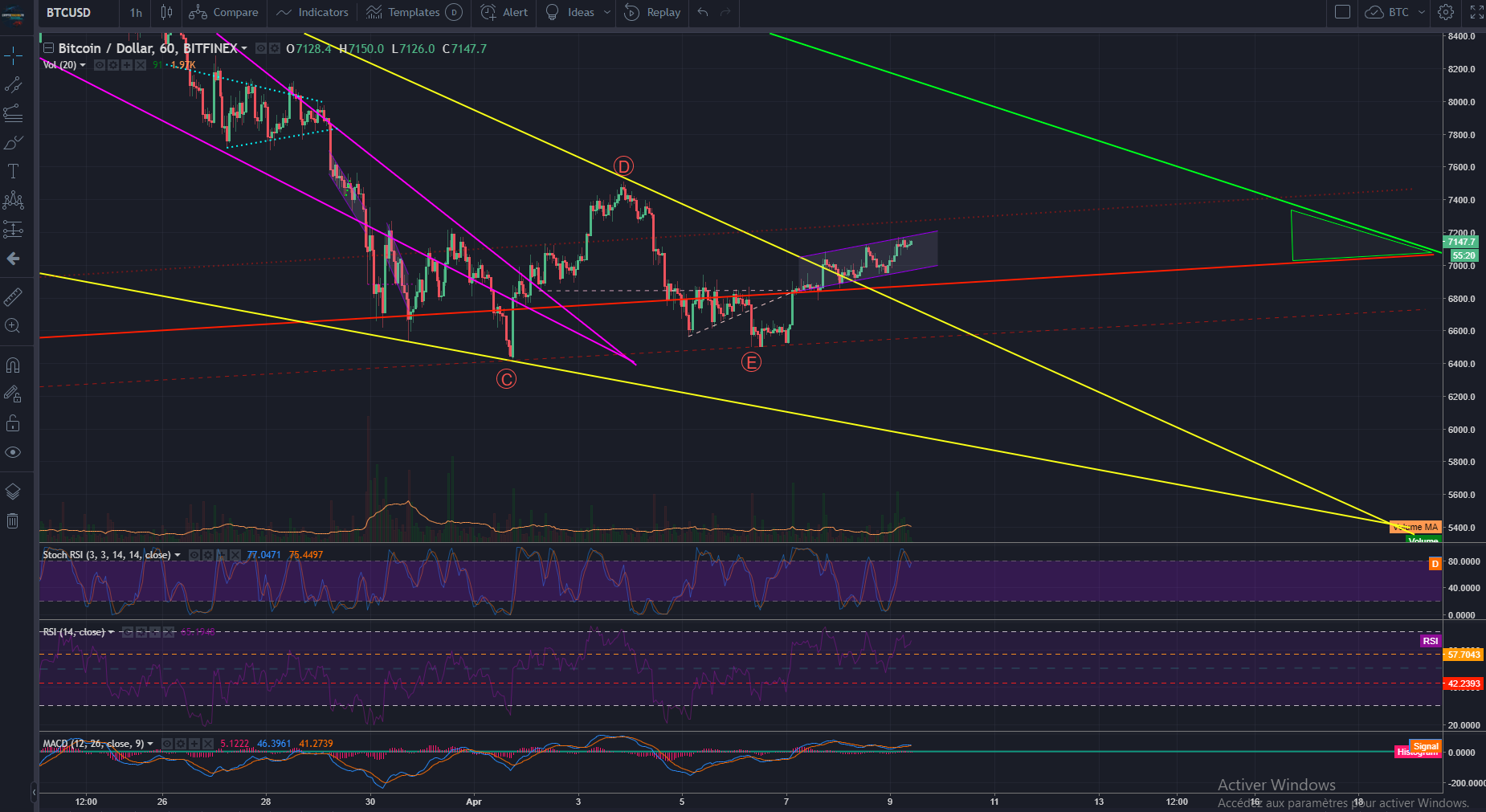Open Vol (20) indicator settings
Viewport: 1486px width, 812px height.
[x=113, y=65]
